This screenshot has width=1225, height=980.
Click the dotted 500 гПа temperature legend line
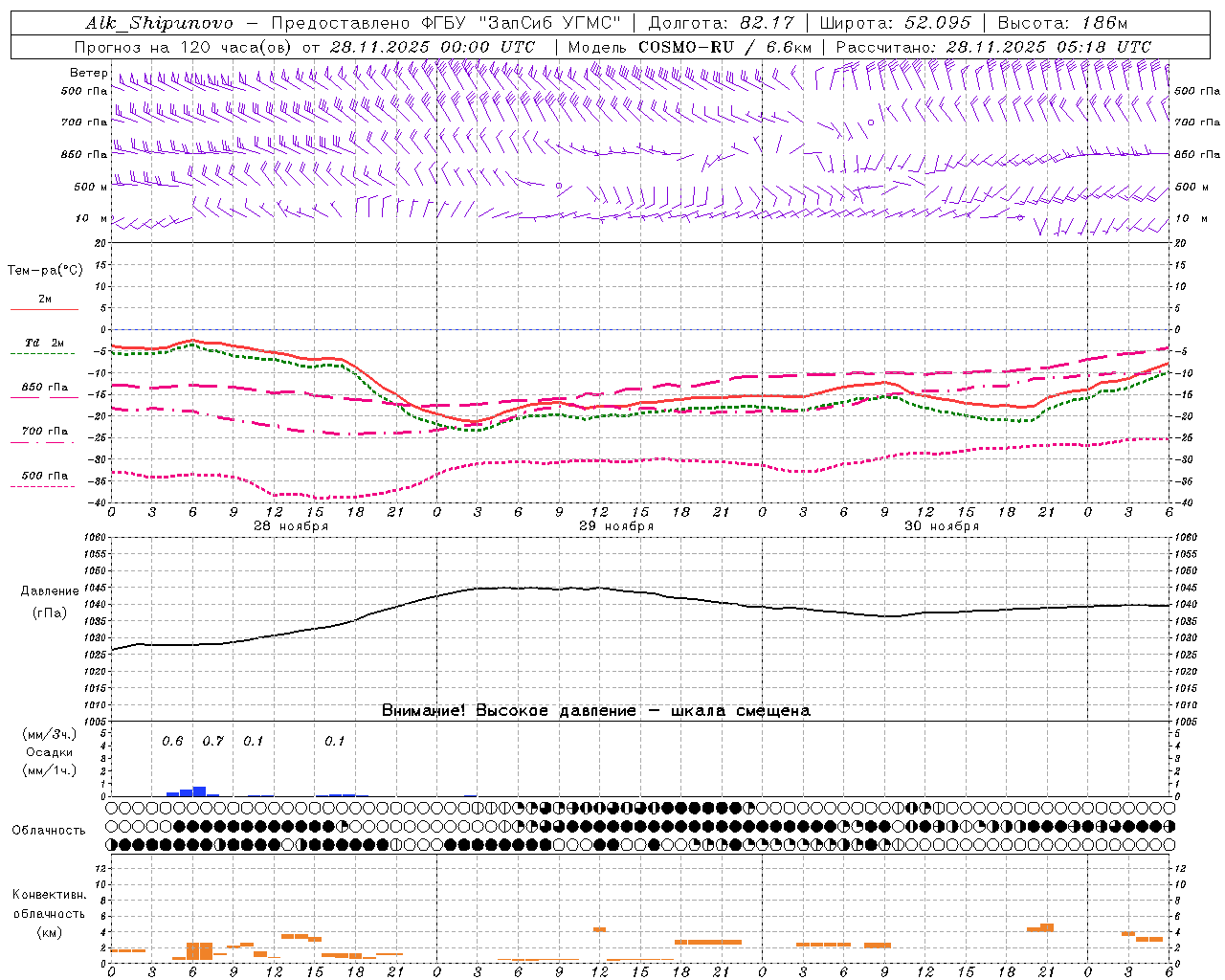coord(44,486)
